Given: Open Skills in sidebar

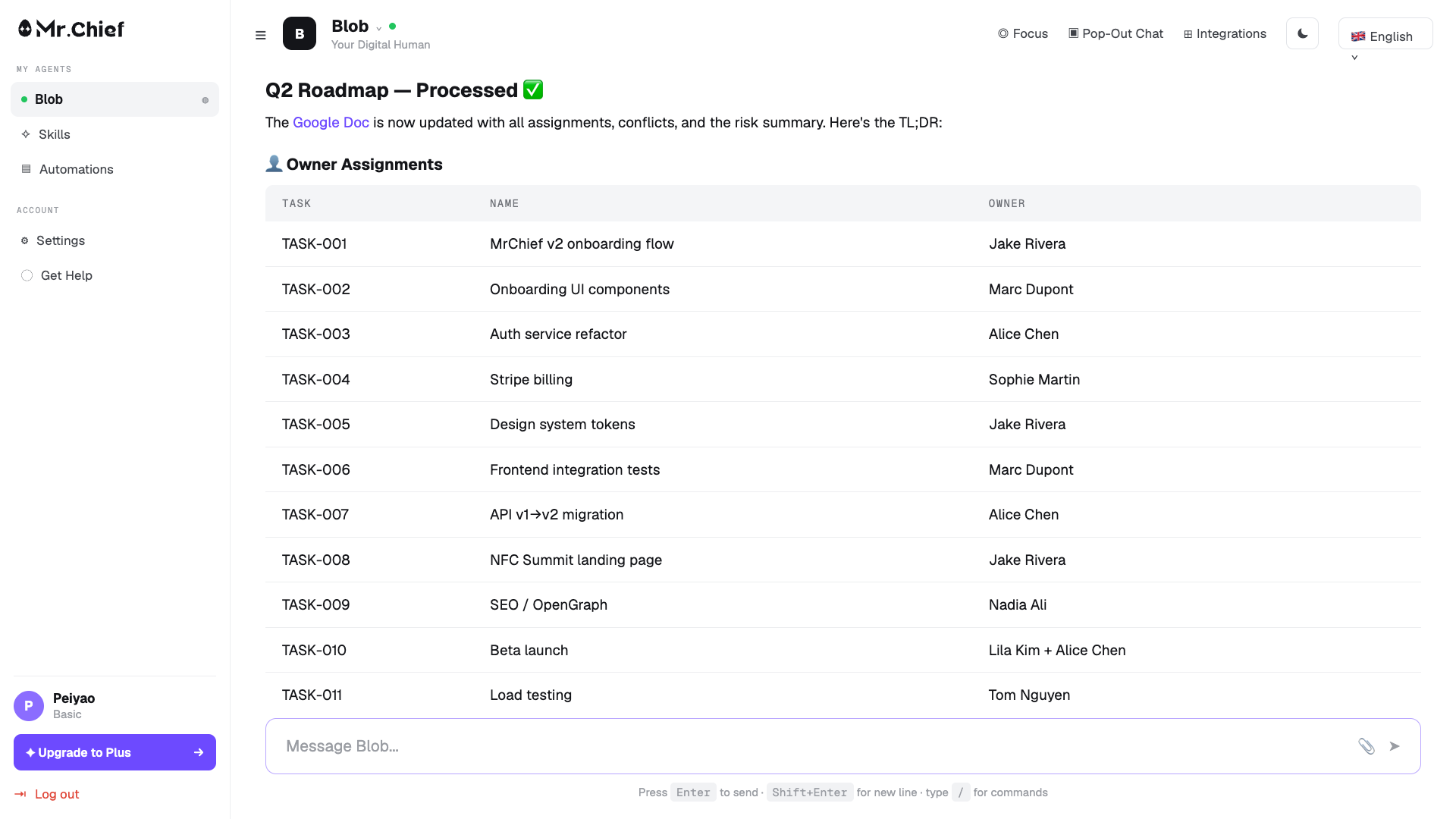Looking at the screenshot, I should [x=55, y=134].
